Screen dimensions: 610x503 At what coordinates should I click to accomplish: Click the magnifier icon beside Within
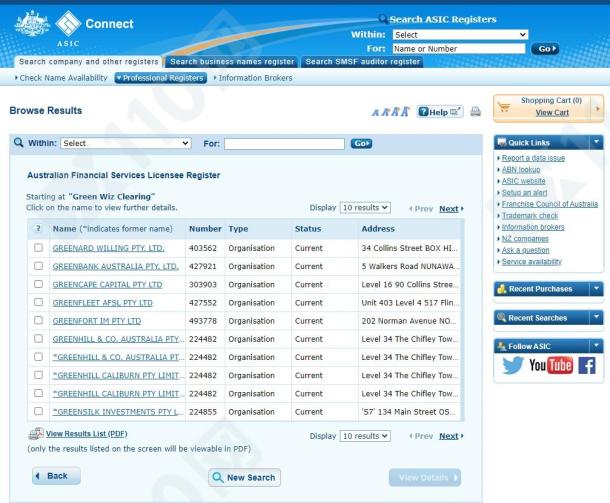click(x=18, y=143)
